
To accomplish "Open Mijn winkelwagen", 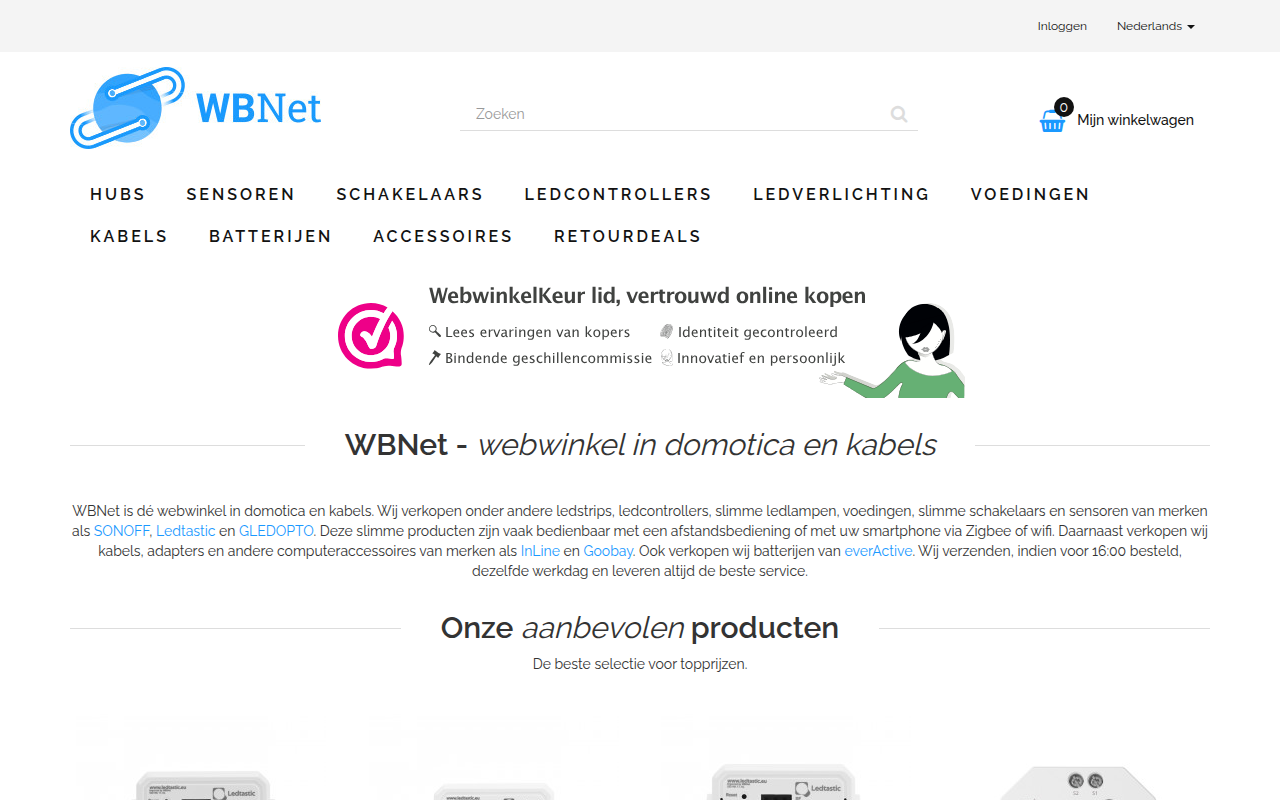I will point(1135,120).
